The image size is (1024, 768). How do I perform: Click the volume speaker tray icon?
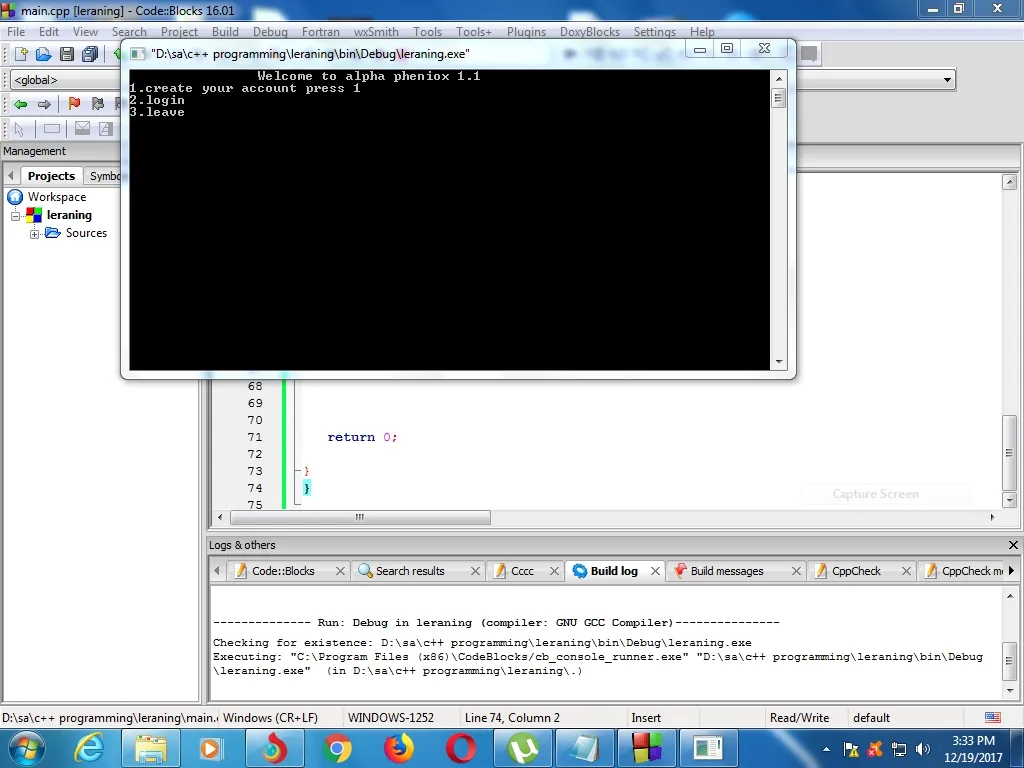coord(923,749)
